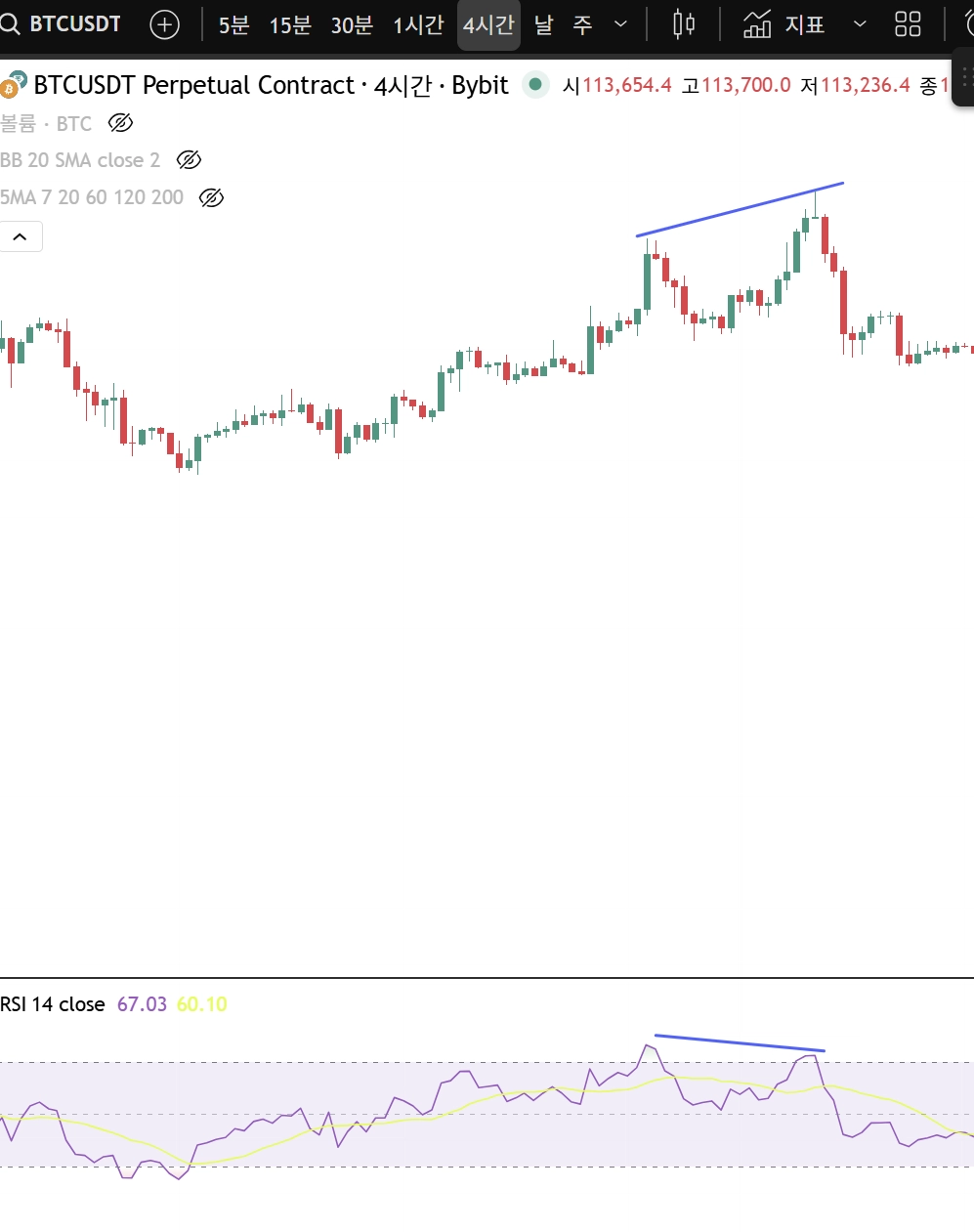Viewport: 974px width, 1232px height.
Task: Switch to the 1시간 timeframe
Action: coord(418,24)
